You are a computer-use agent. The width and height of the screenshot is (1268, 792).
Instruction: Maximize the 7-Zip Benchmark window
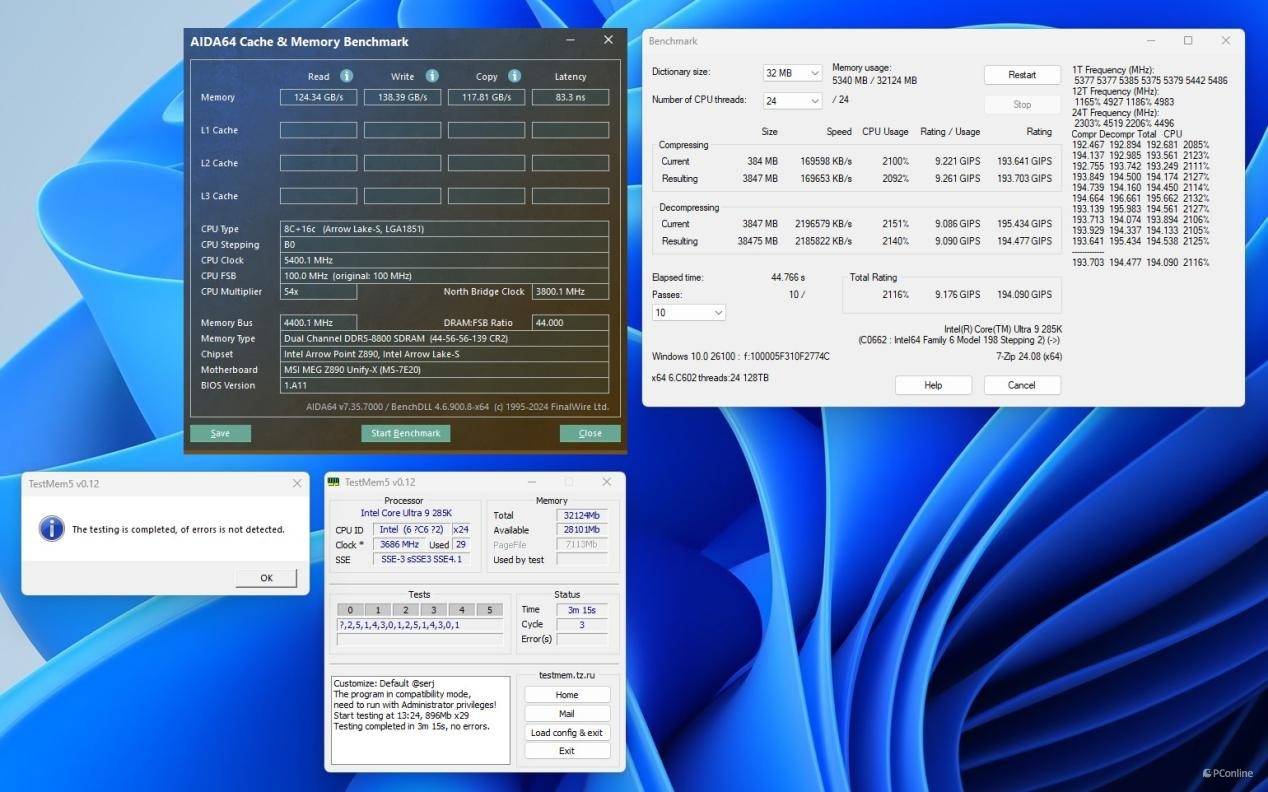(x=1188, y=41)
